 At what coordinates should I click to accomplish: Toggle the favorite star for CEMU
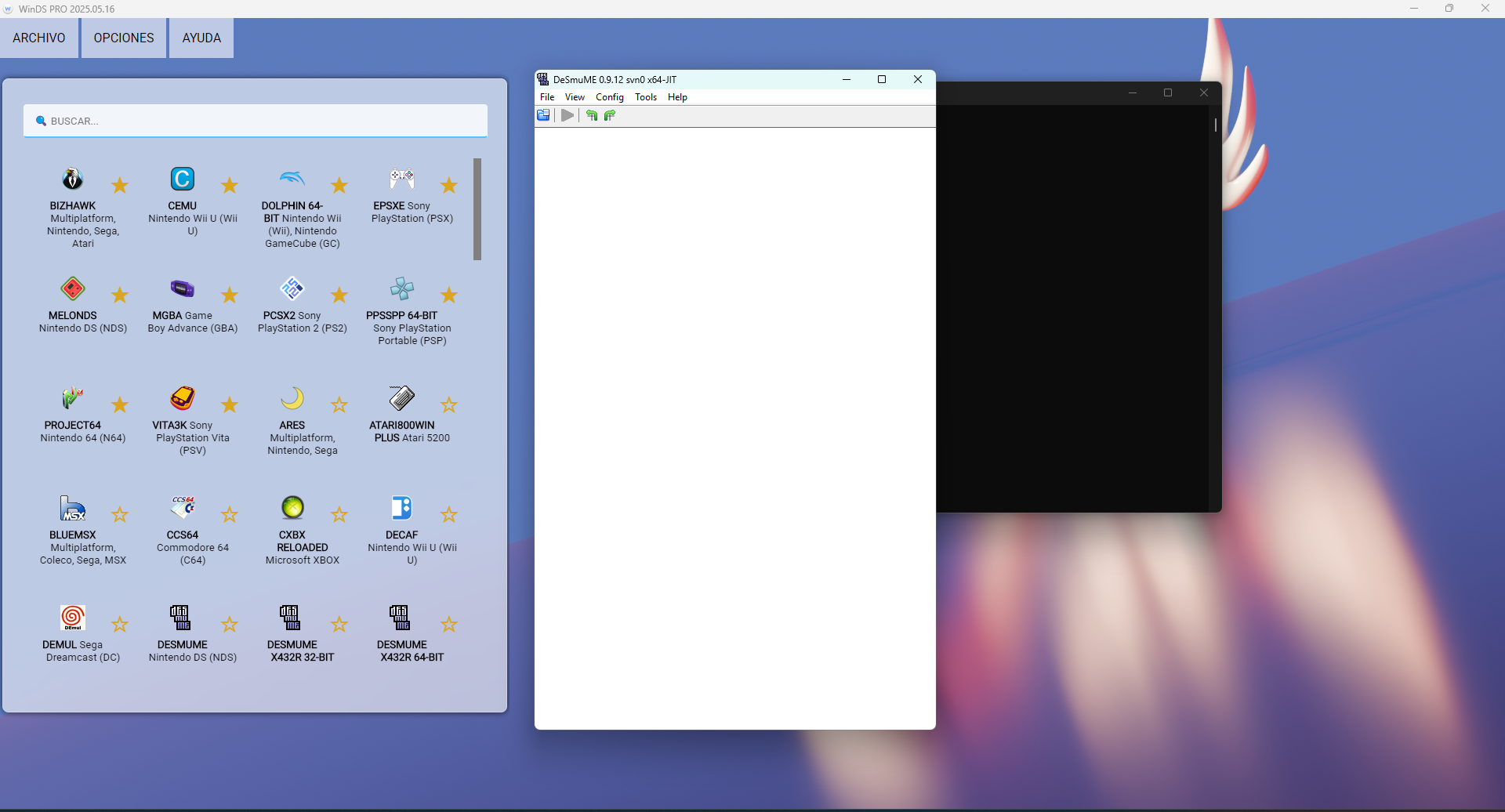pos(230,185)
